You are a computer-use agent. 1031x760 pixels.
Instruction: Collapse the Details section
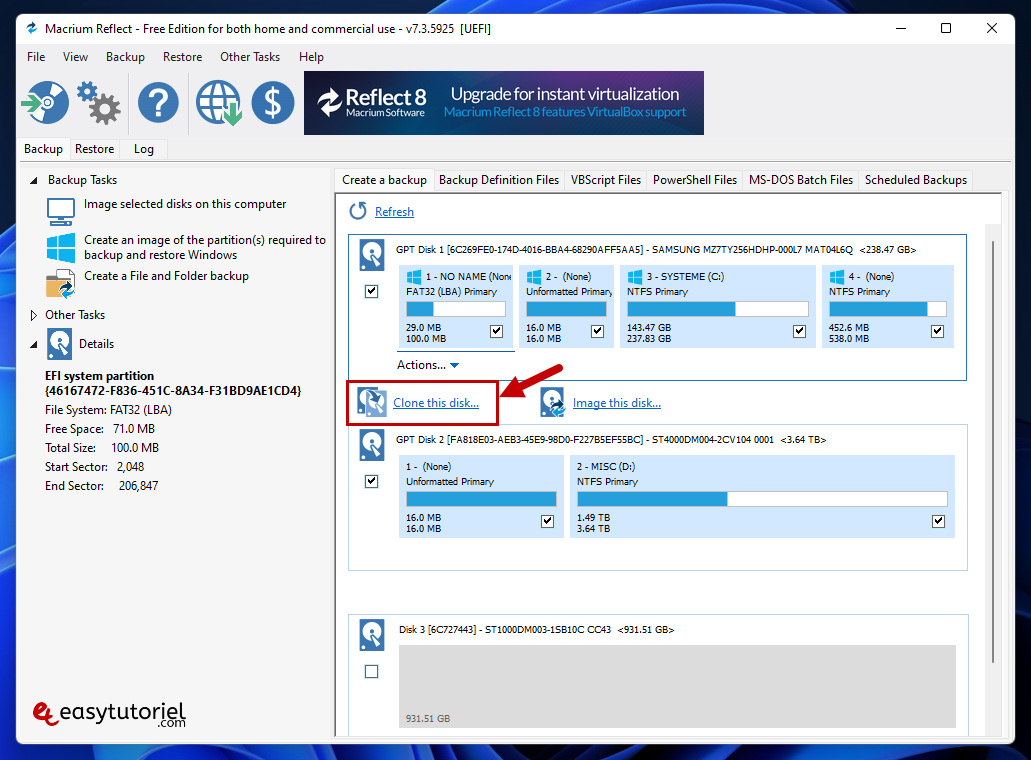tap(34, 344)
